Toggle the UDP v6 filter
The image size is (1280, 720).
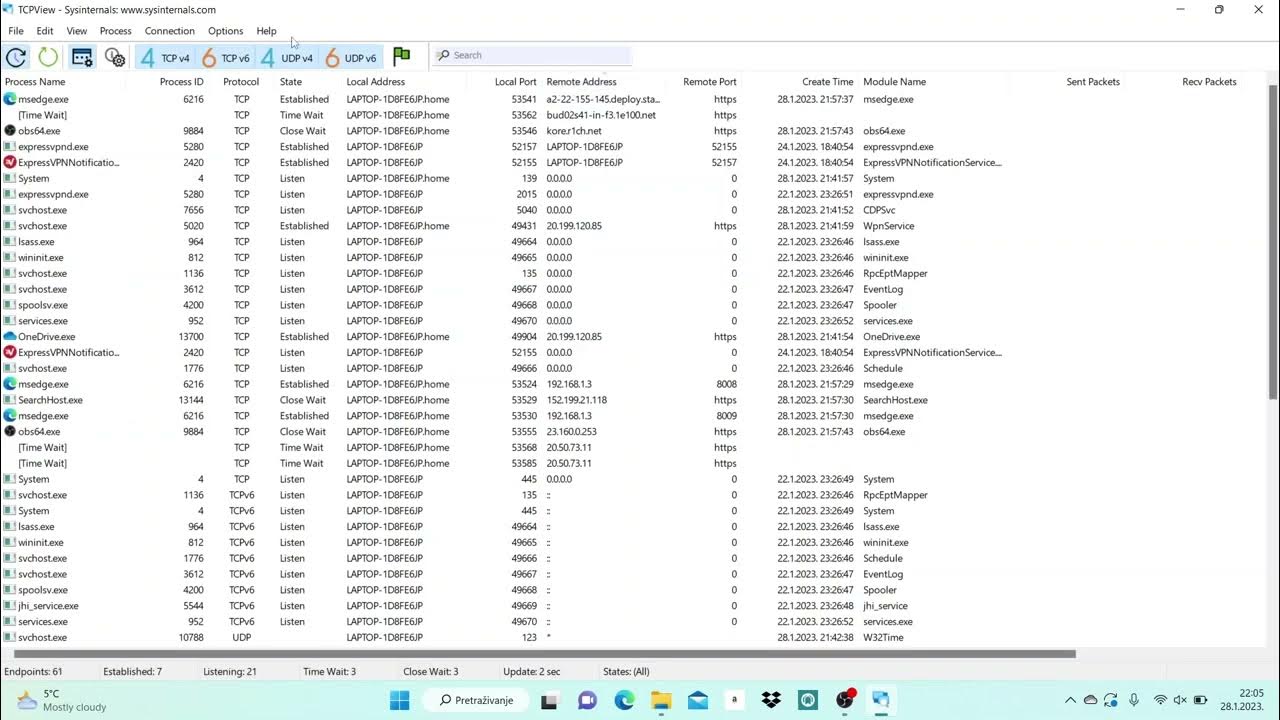tap(351, 58)
